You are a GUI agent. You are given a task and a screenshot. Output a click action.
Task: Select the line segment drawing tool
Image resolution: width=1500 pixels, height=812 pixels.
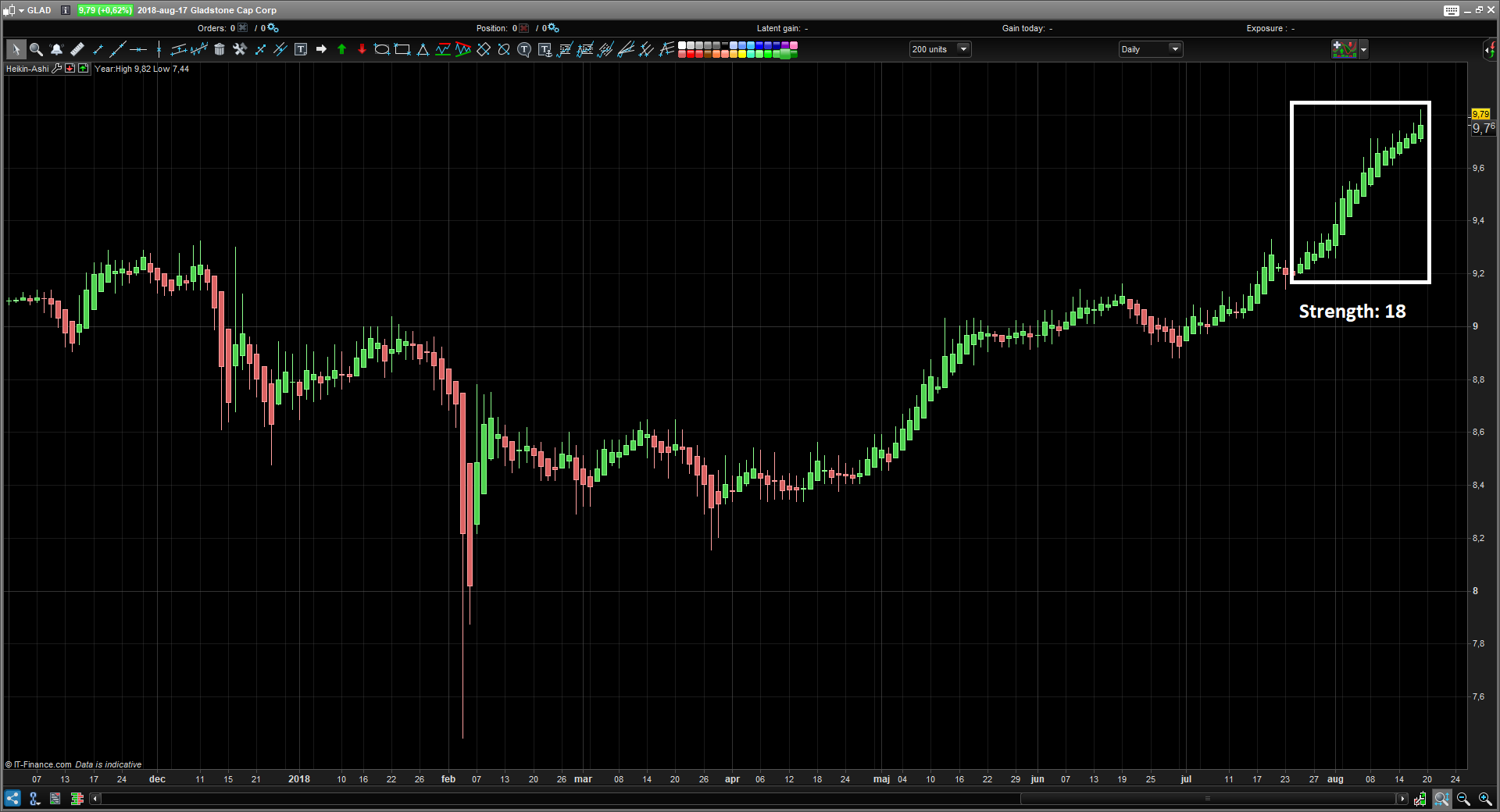coord(98,49)
